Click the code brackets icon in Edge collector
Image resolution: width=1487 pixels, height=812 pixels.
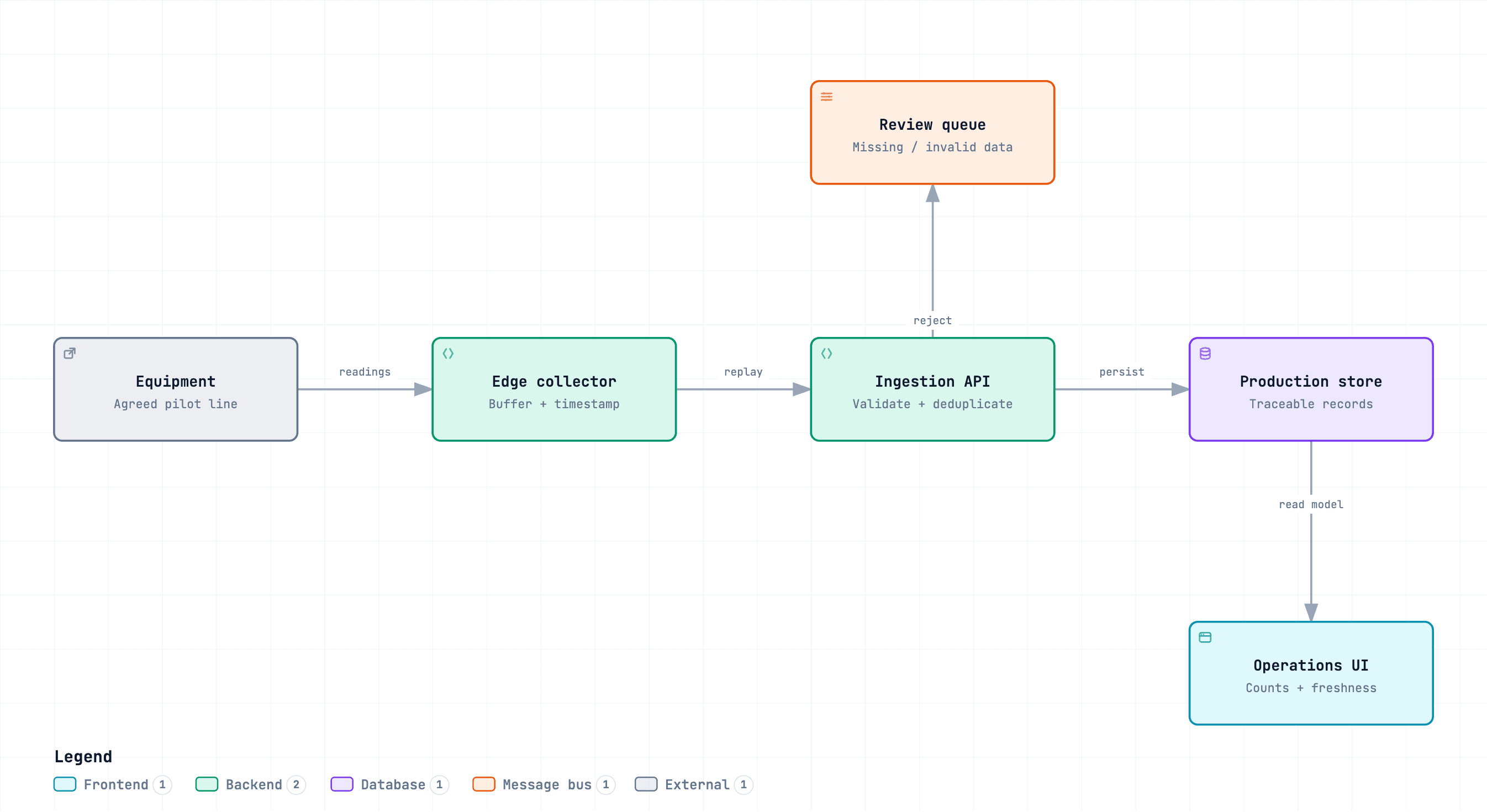[448, 353]
